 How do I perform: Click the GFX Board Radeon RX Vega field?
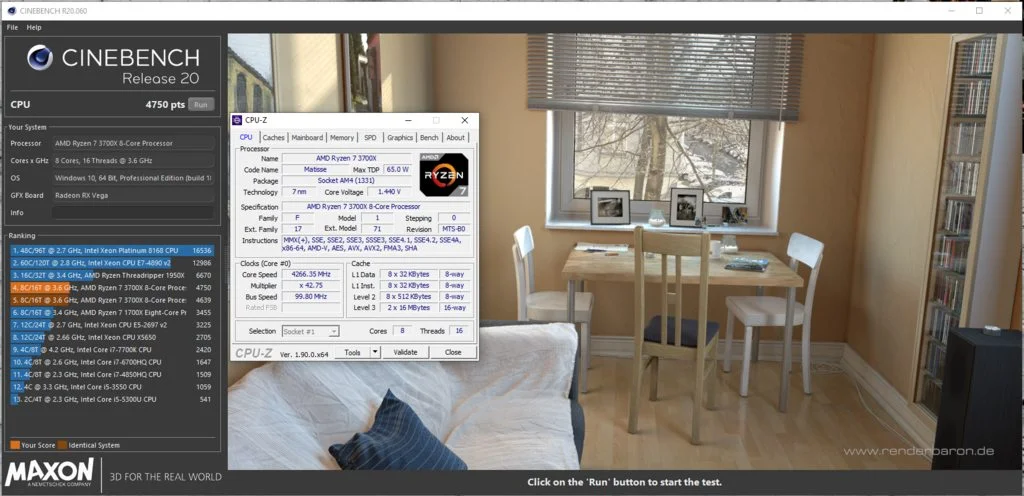click(133, 195)
